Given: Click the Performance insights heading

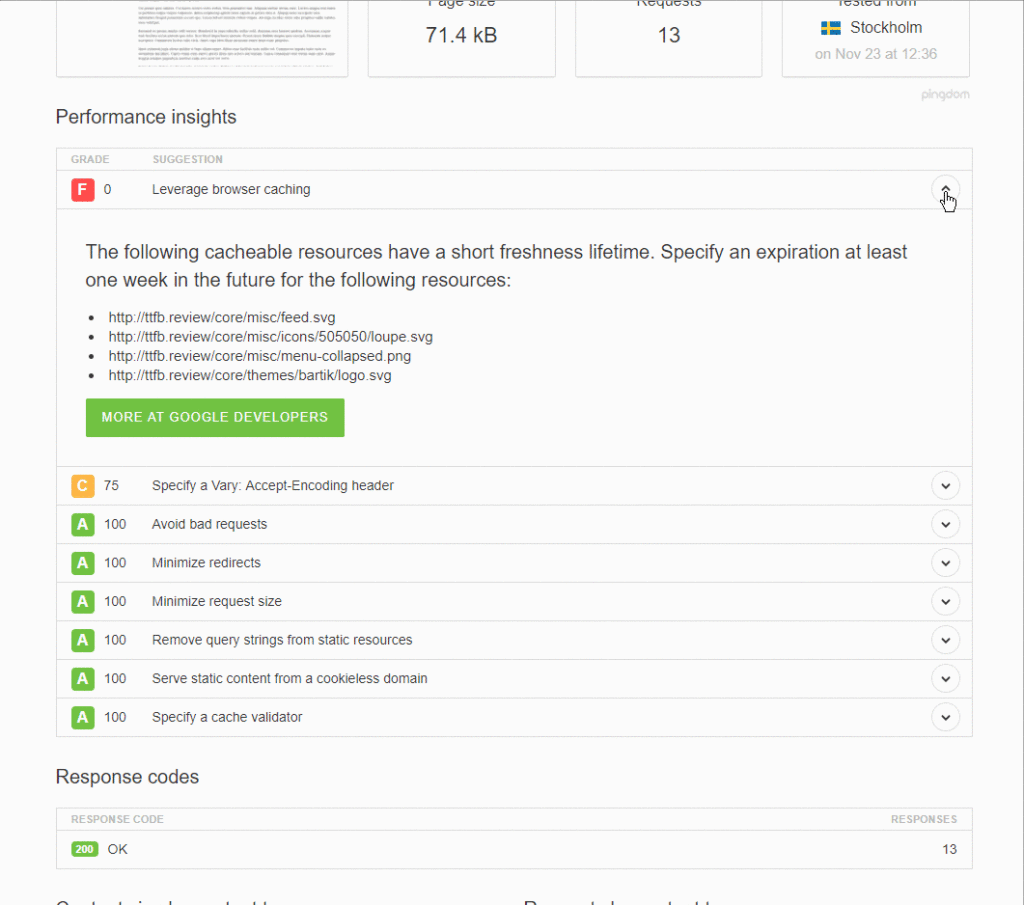Looking at the screenshot, I should tap(146, 117).
